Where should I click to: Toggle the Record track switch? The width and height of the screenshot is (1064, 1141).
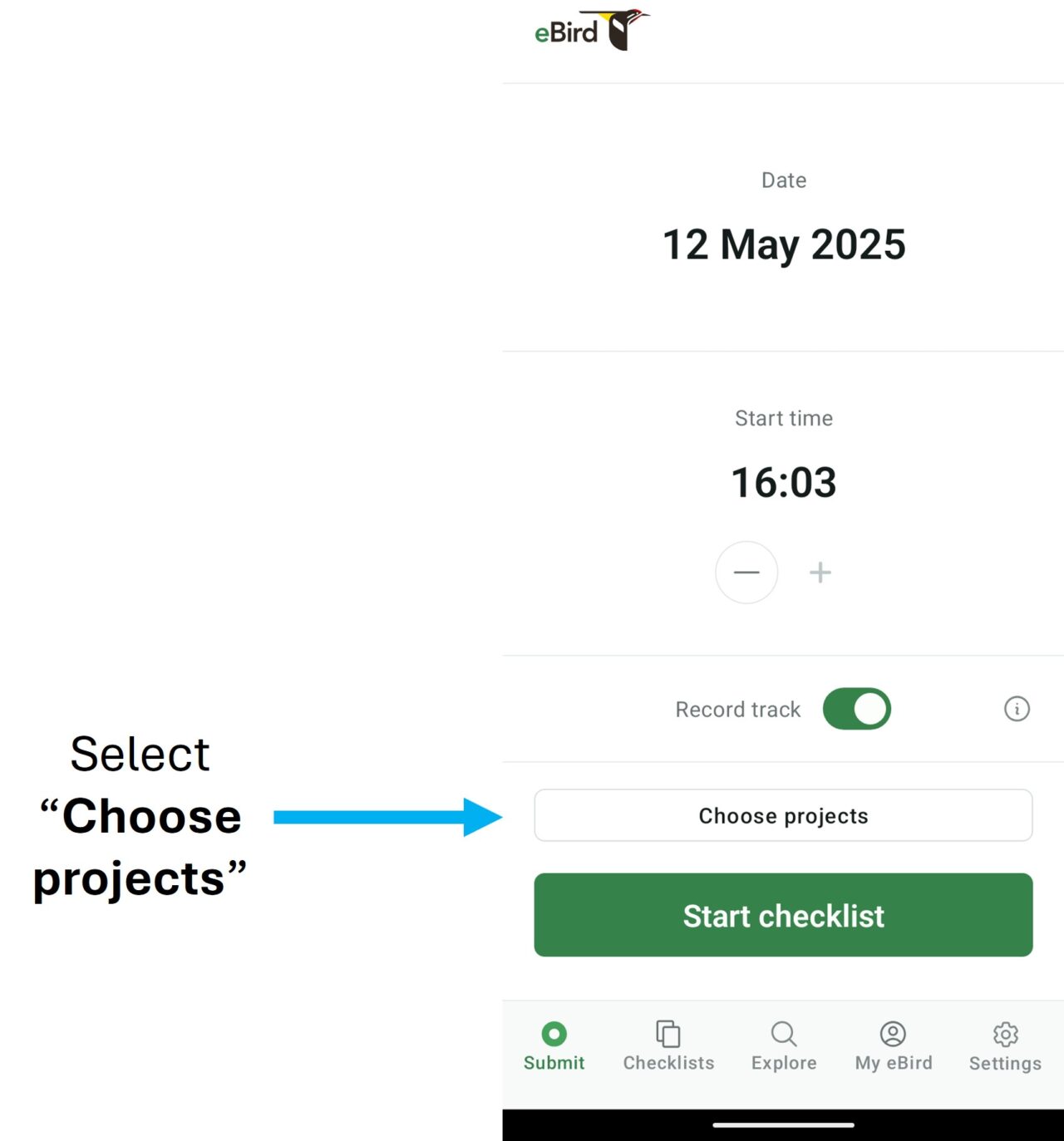(857, 709)
